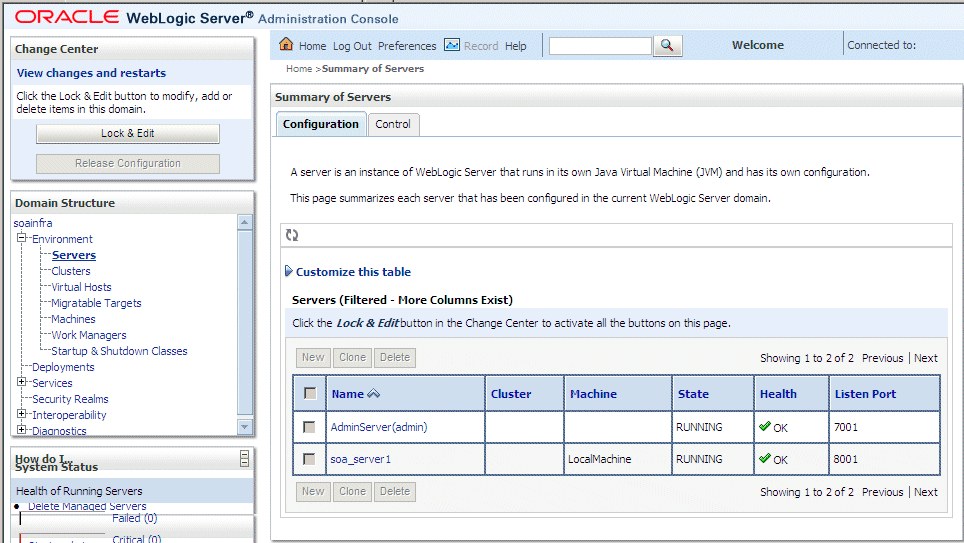Select Clusters in the Domain Structure tree
The width and height of the screenshot is (964, 543).
(71, 271)
